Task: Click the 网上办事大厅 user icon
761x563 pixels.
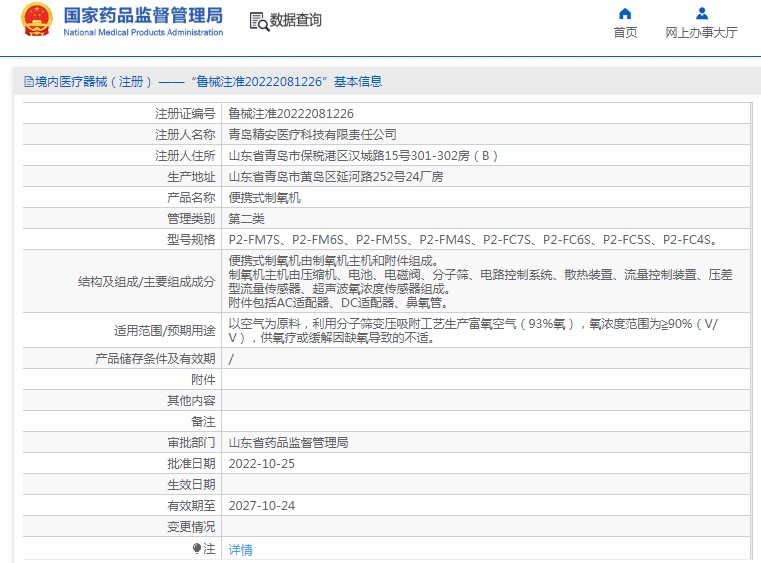Action: [x=702, y=13]
